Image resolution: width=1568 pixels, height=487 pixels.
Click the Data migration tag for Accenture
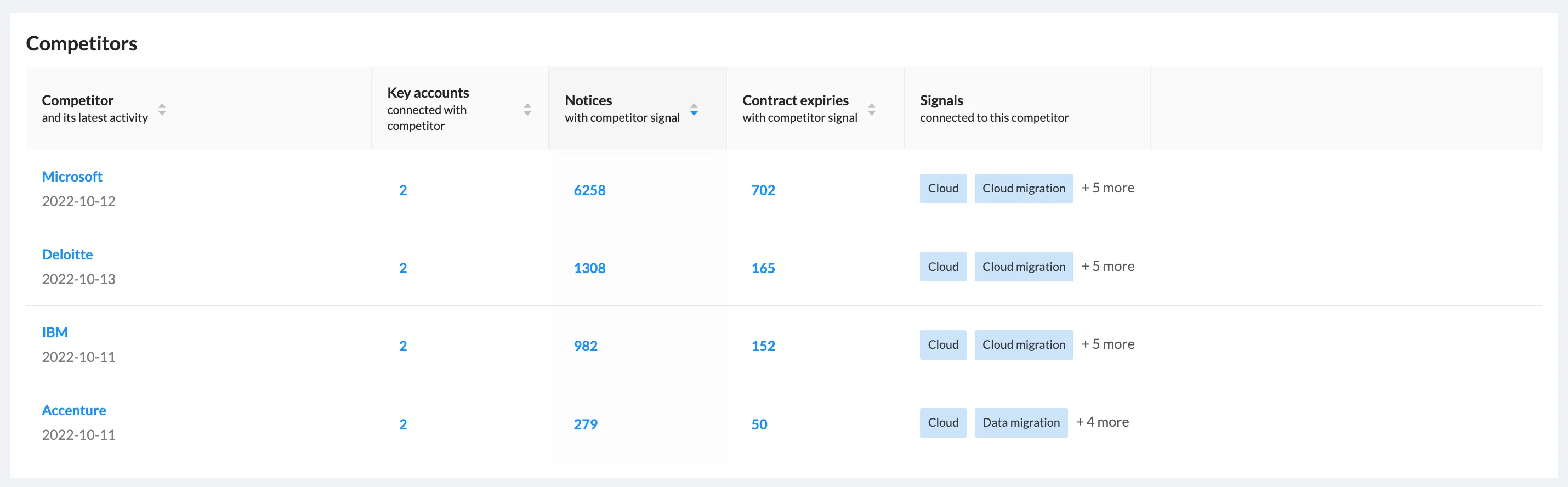tap(1021, 422)
